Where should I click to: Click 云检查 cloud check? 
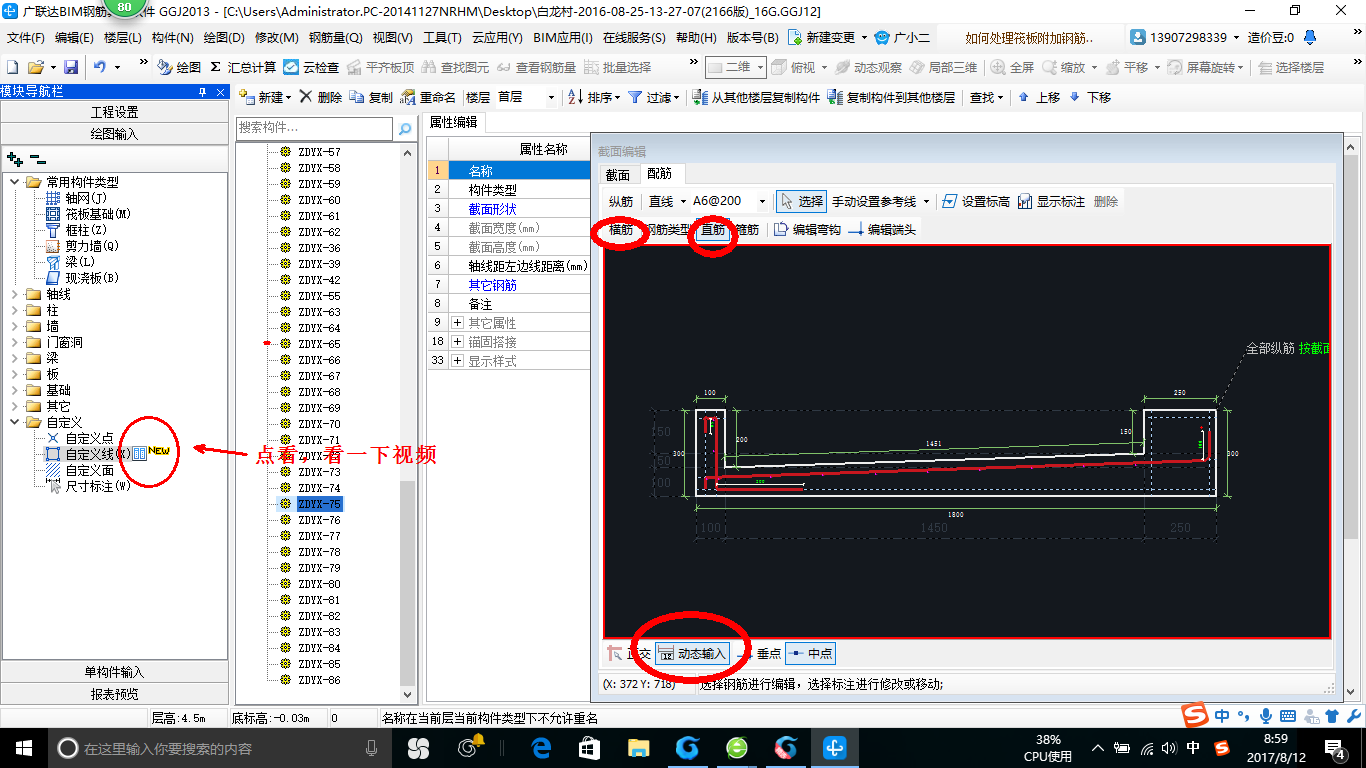[x=311, y=67]
